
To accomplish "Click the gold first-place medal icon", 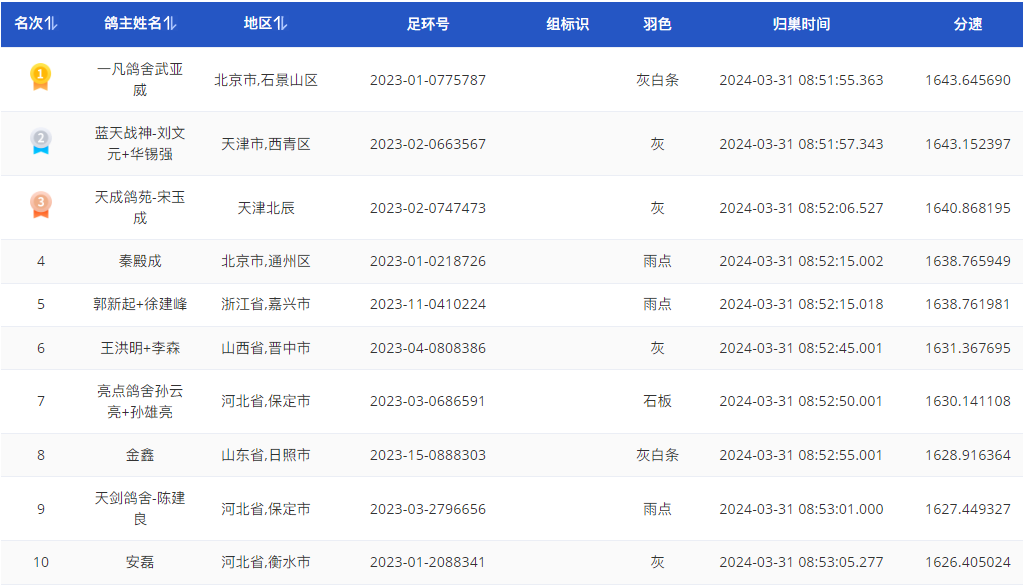I will (40, 78).
